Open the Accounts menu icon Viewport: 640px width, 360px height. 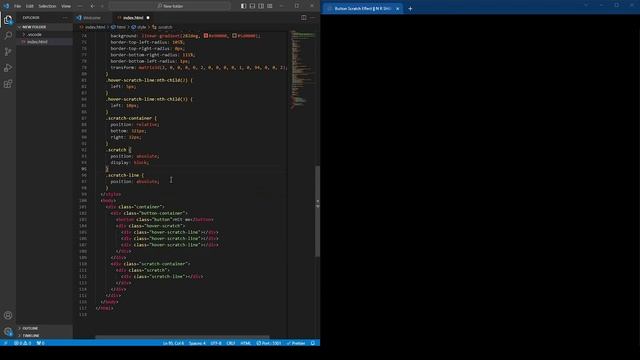coord(8,315)
